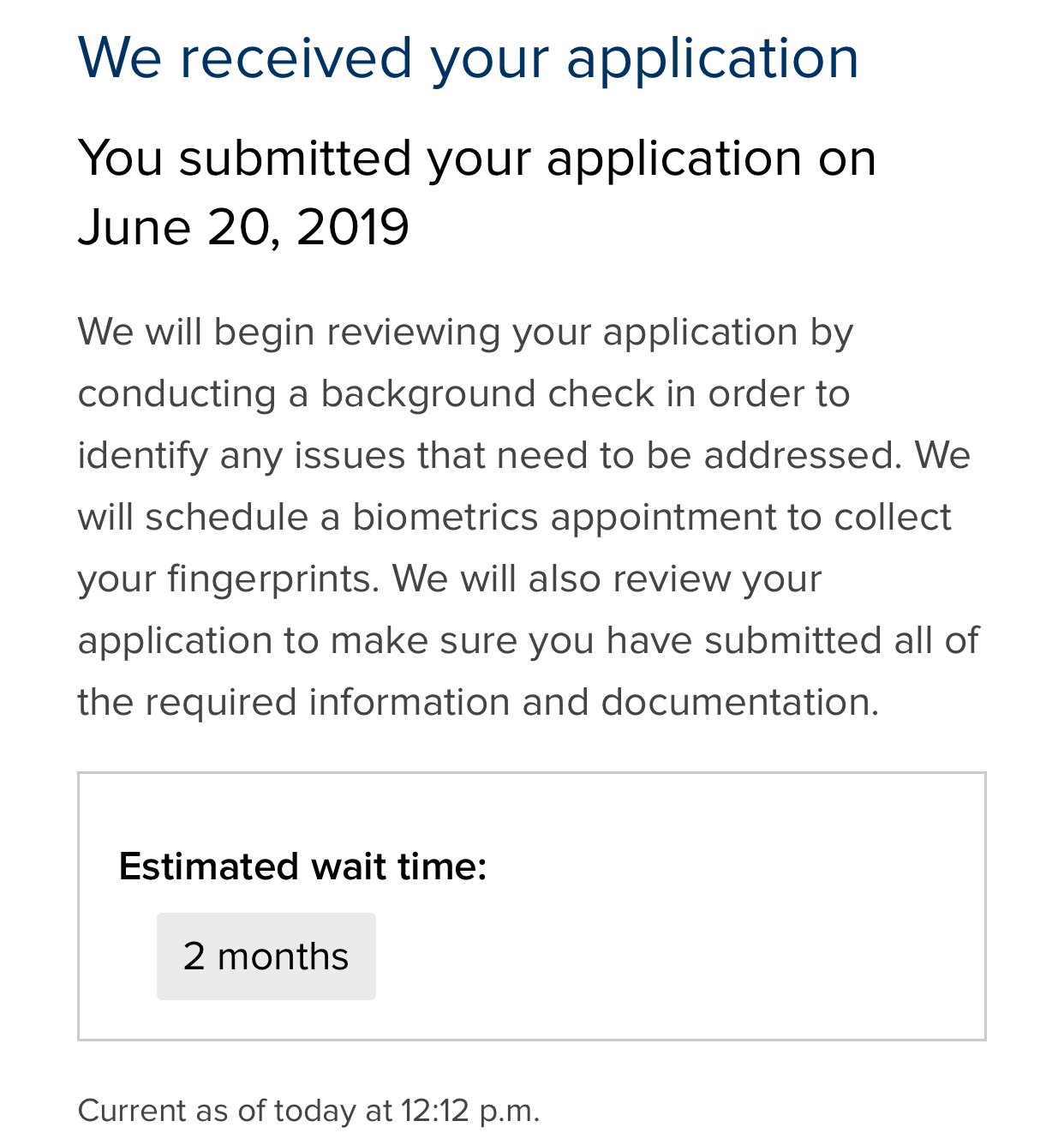Click the word 'Estimated' in the bold label
This screenshot has height=1133, width=1064.
209,866
